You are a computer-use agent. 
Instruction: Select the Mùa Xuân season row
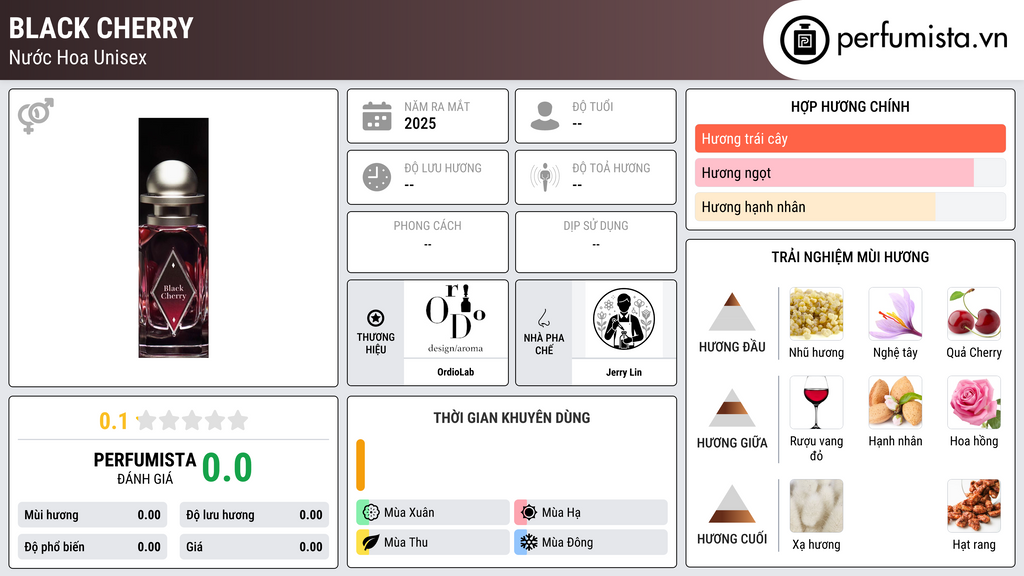[x=433, y=512]
